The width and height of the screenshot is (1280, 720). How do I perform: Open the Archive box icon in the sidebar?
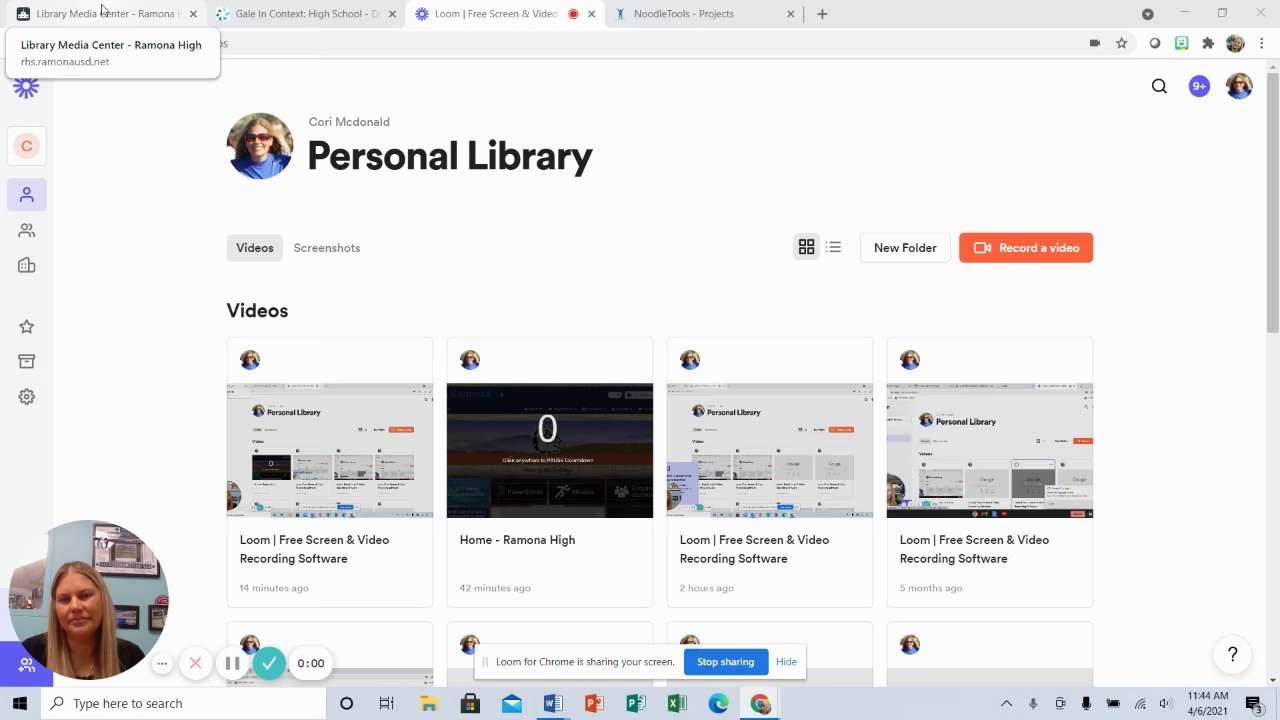27,361
